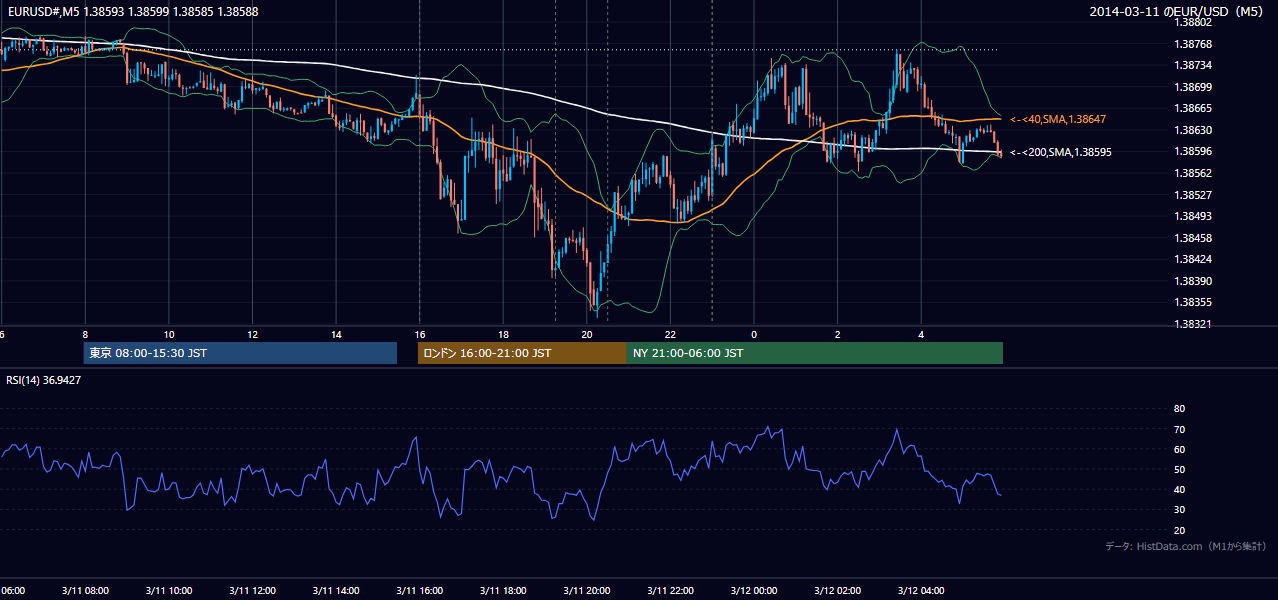
Task: Click the 3/11 08:00 time axis label
Action: click(x=84, y=591)
